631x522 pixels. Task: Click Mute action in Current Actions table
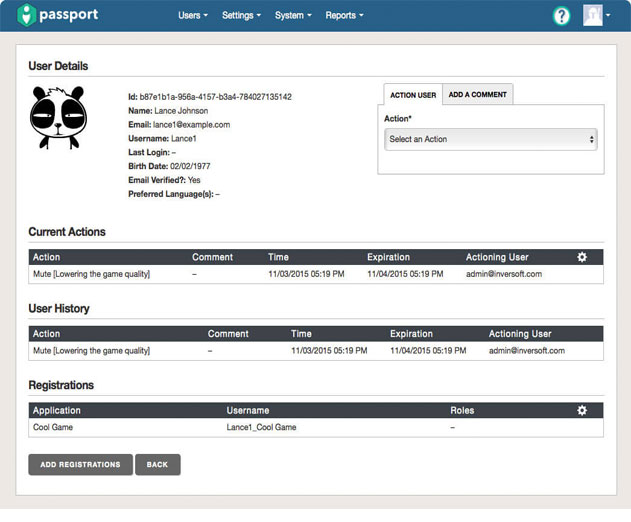click(91, 274)
